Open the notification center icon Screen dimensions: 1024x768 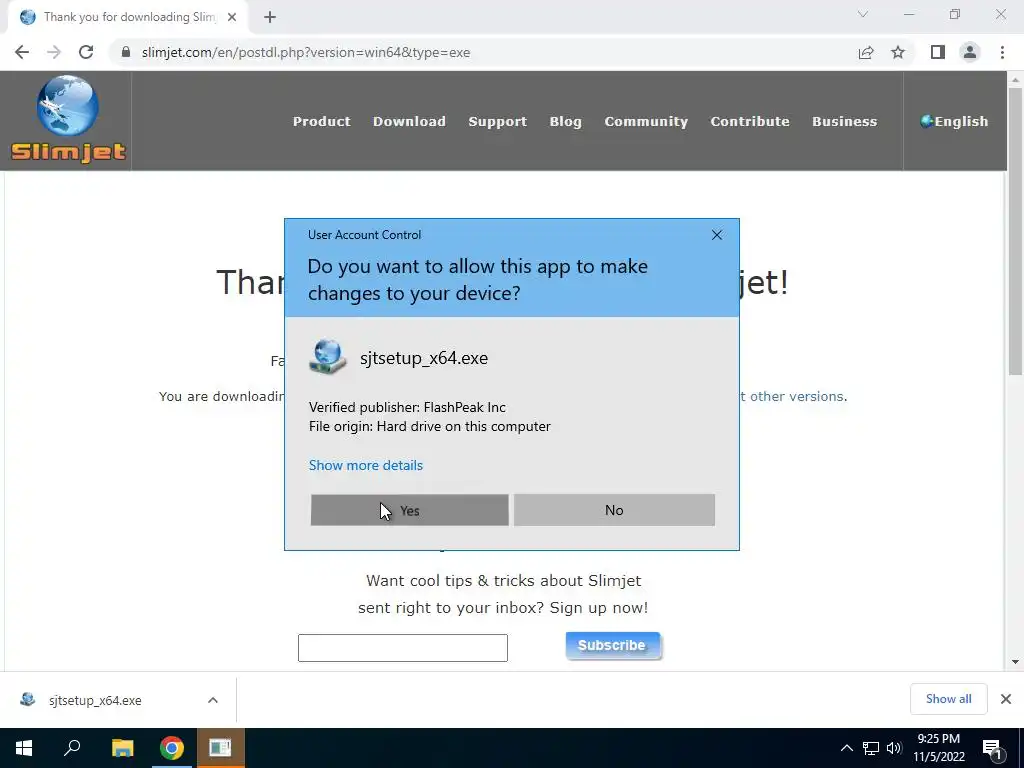click(992, 748)
